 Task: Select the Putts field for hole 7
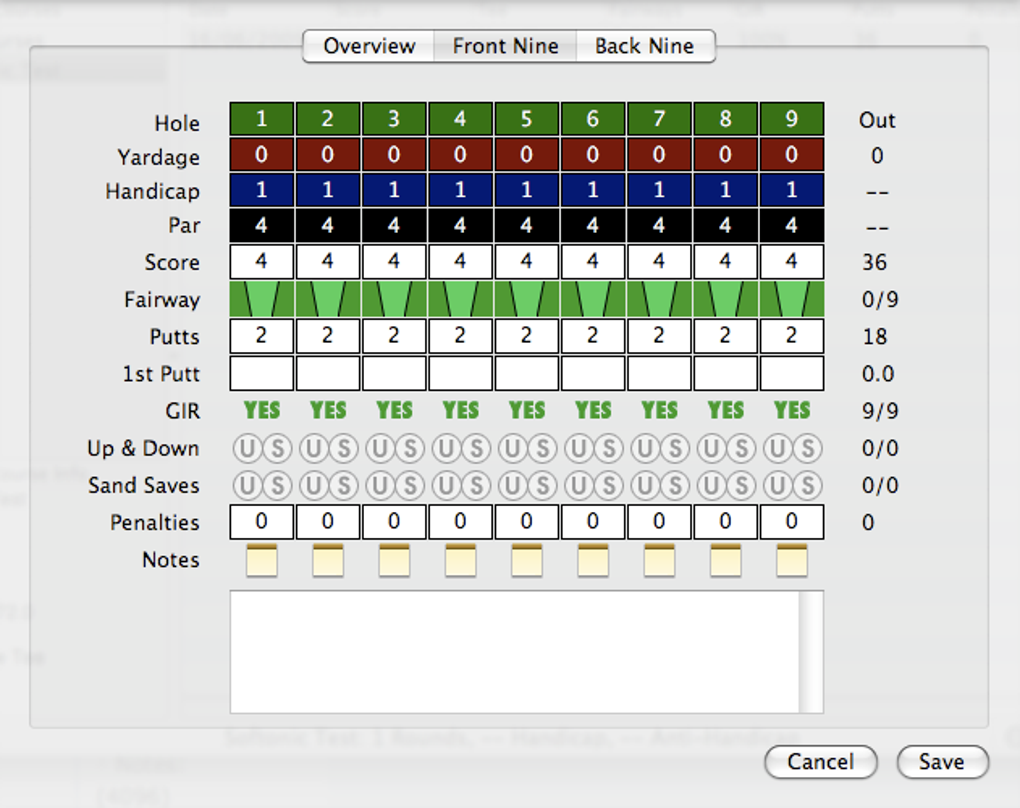[660, 336]
